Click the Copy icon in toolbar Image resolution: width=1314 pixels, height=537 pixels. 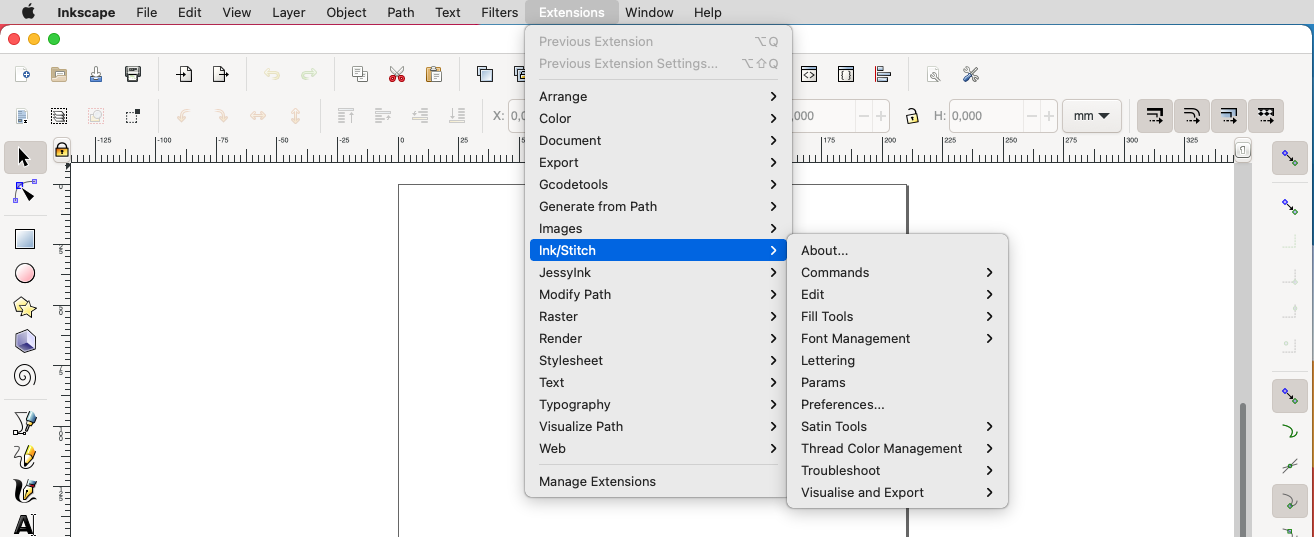[360, 74]
